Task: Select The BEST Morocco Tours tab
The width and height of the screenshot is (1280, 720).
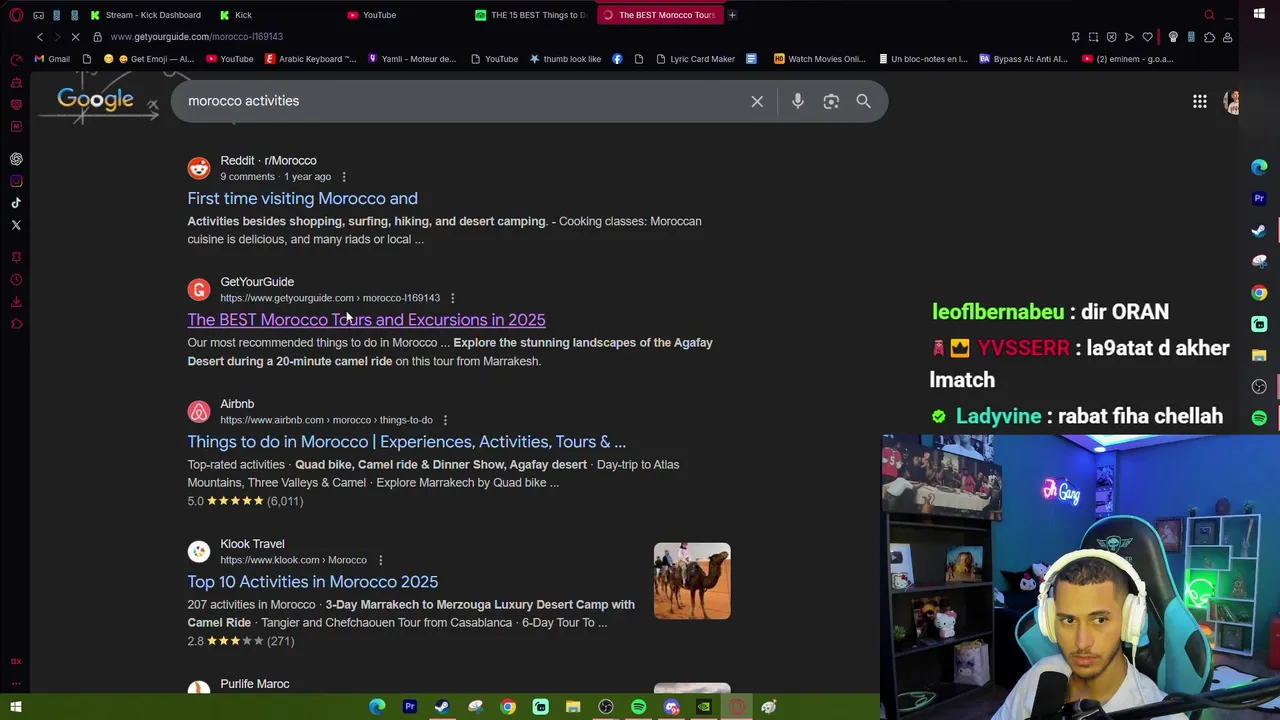Action: point(660,15)
